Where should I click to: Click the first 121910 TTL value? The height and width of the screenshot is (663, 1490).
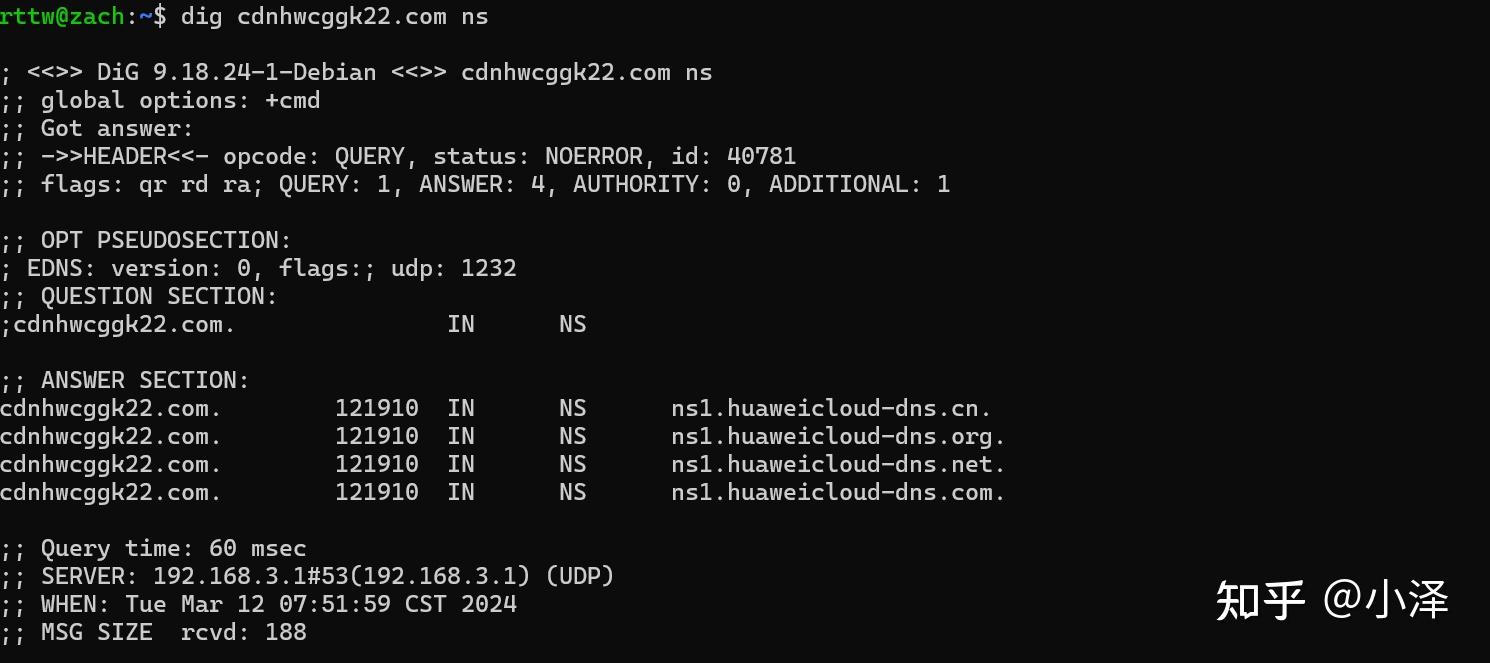click(377, 408)
